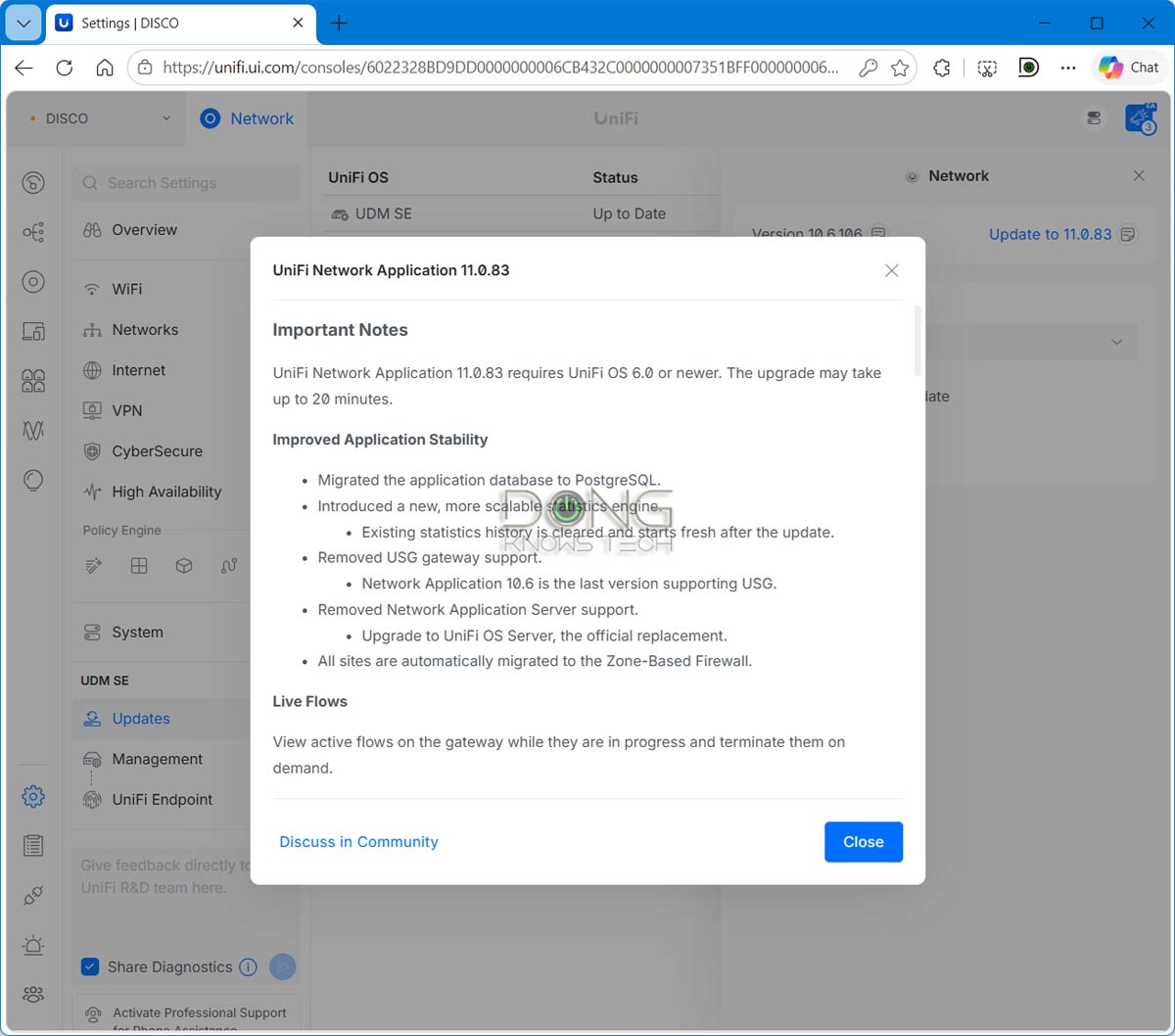
Task: Go to Networks settings
Action: pos(145,330)
